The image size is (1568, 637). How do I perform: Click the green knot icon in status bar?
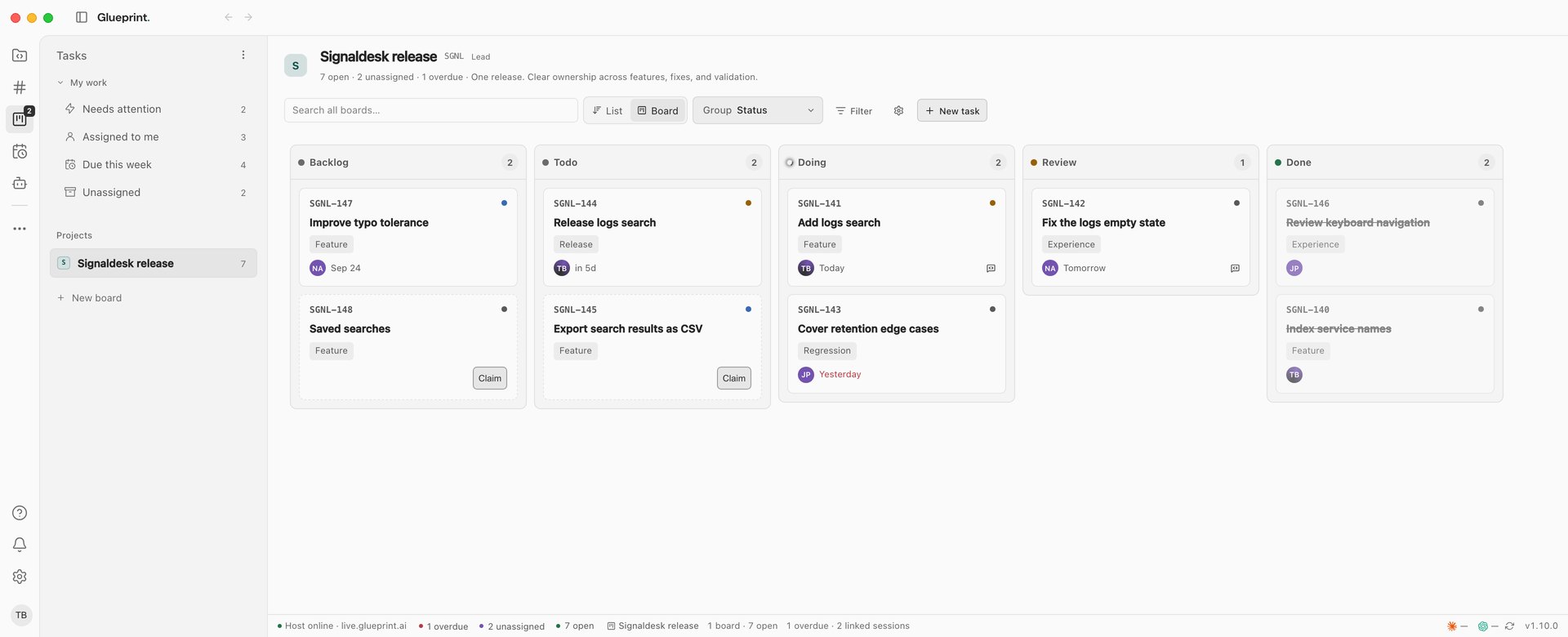pyautogui.click(x=1482, y=626)
